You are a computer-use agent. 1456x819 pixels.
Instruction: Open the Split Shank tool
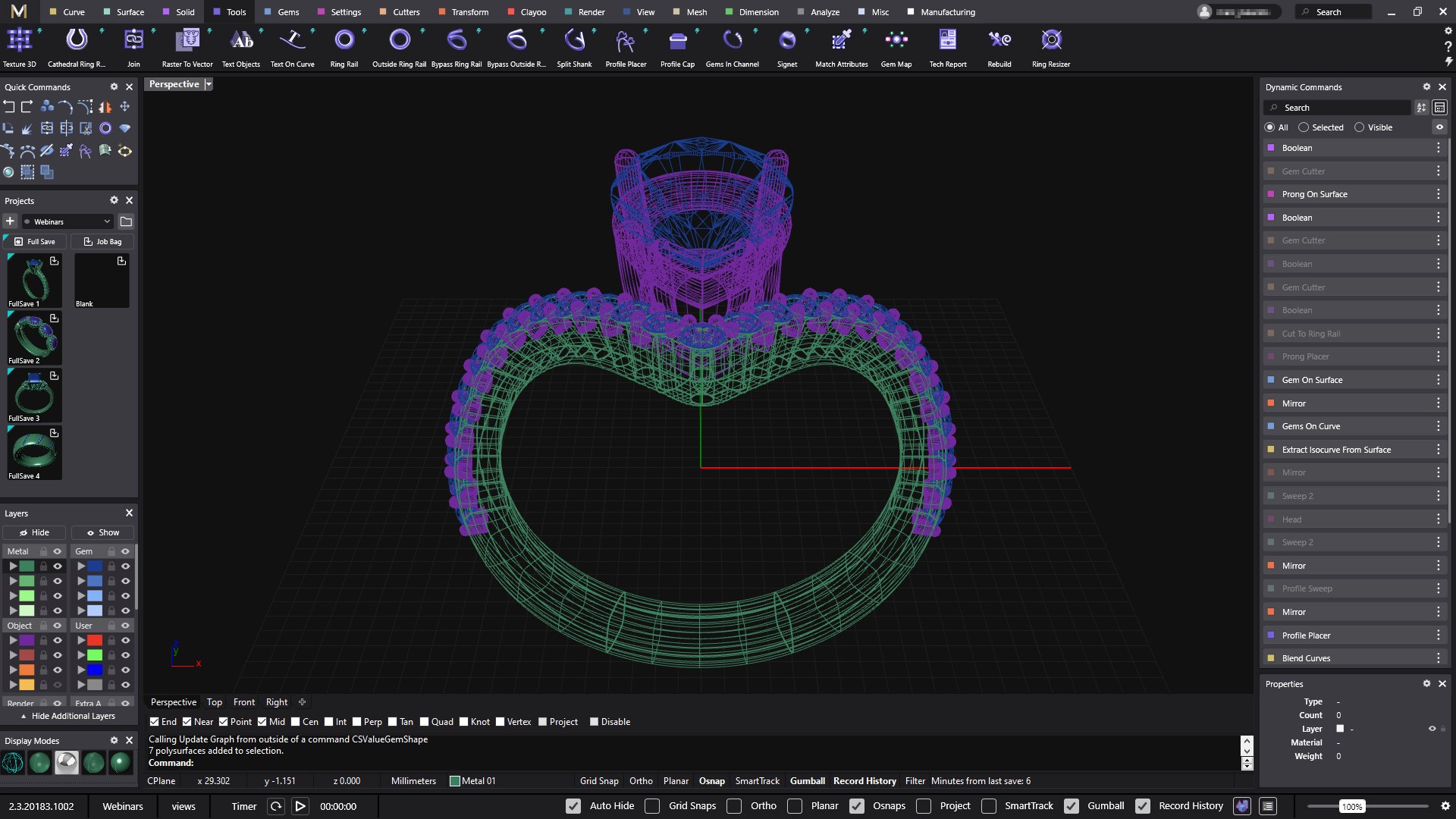point(574,48)
